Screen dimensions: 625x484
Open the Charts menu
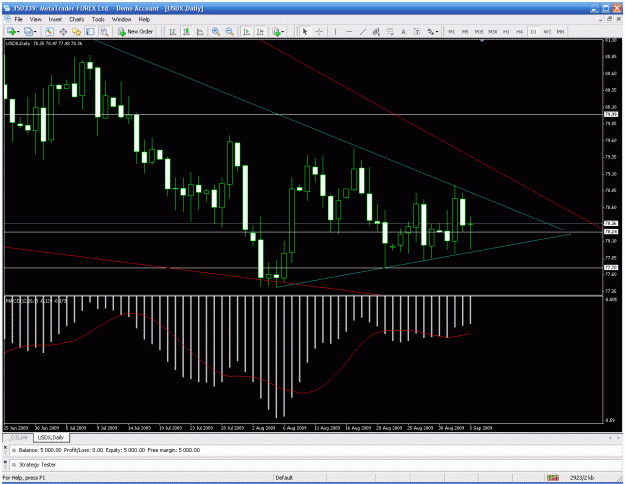point(77,19)
